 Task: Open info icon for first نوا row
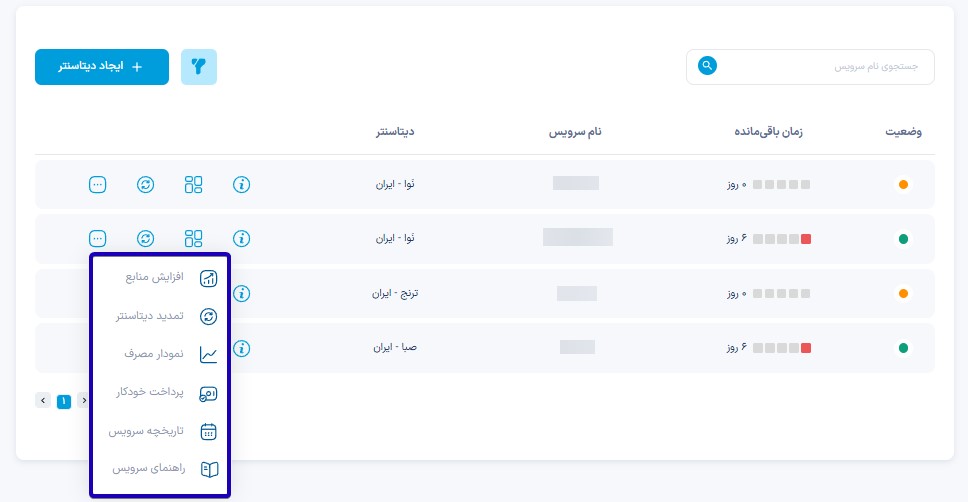[241, 185]
